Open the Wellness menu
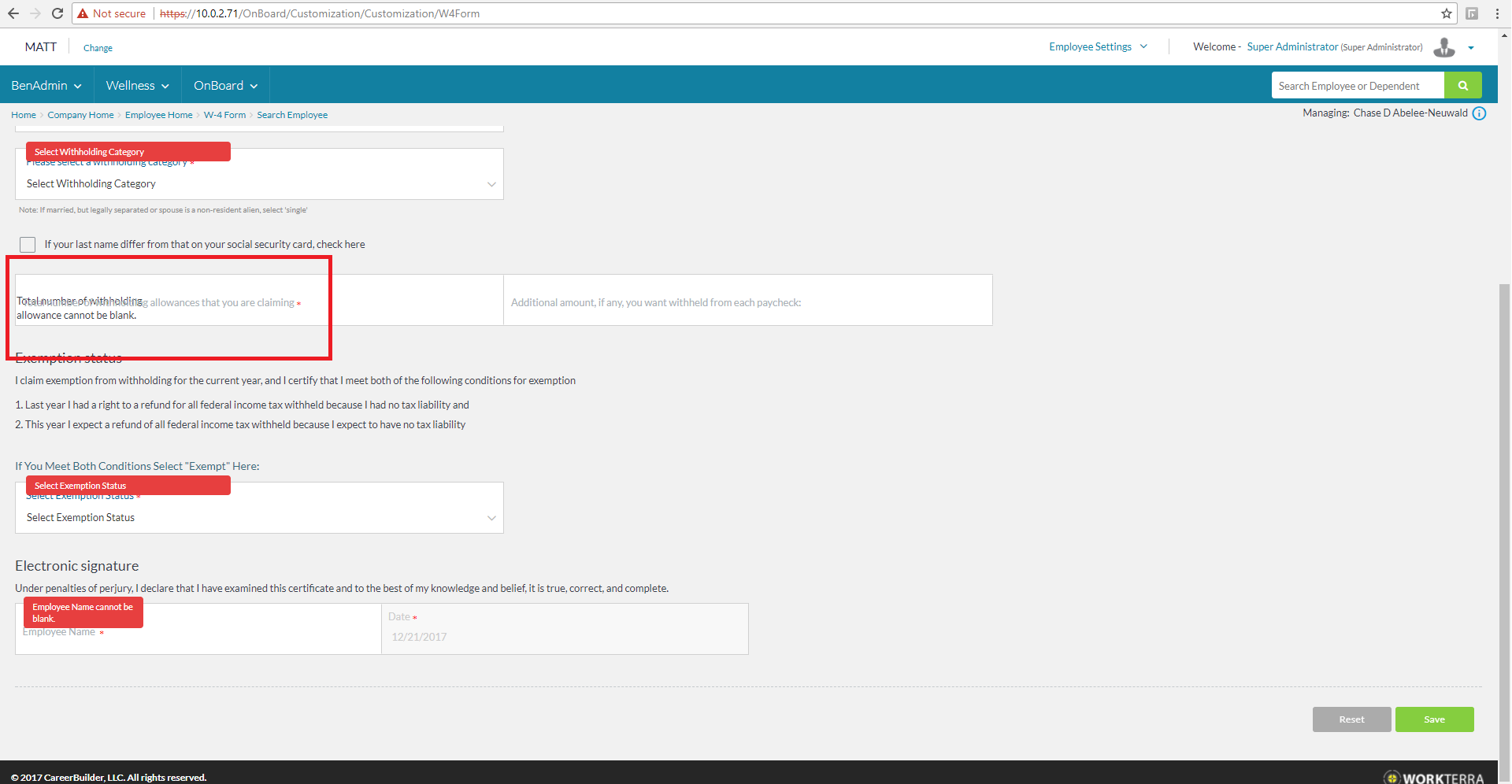Screen dimensions: 1512x784 (x=137, y=86)
